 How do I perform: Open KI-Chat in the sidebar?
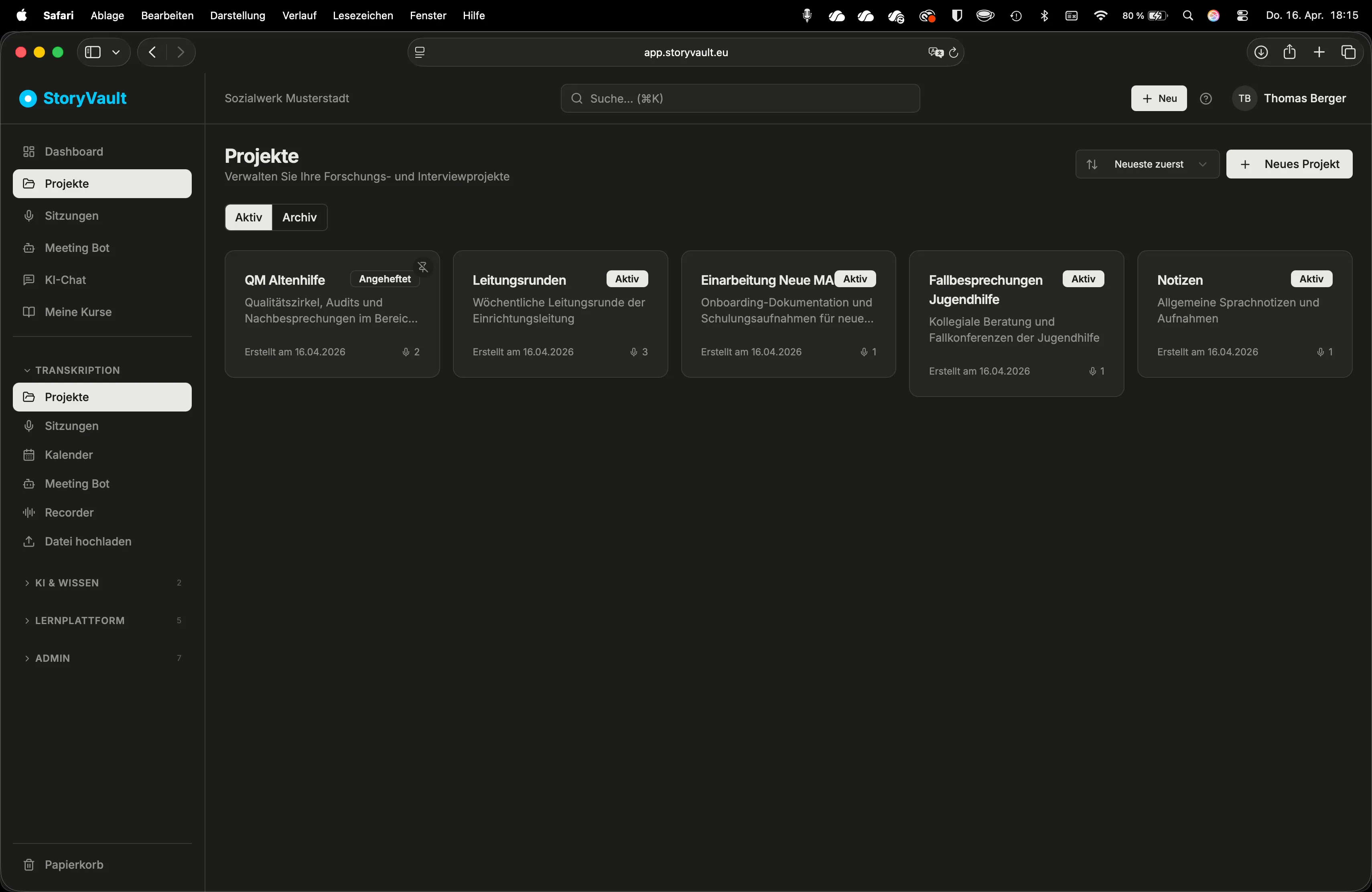pyautogui.click(x=102, y=280)
